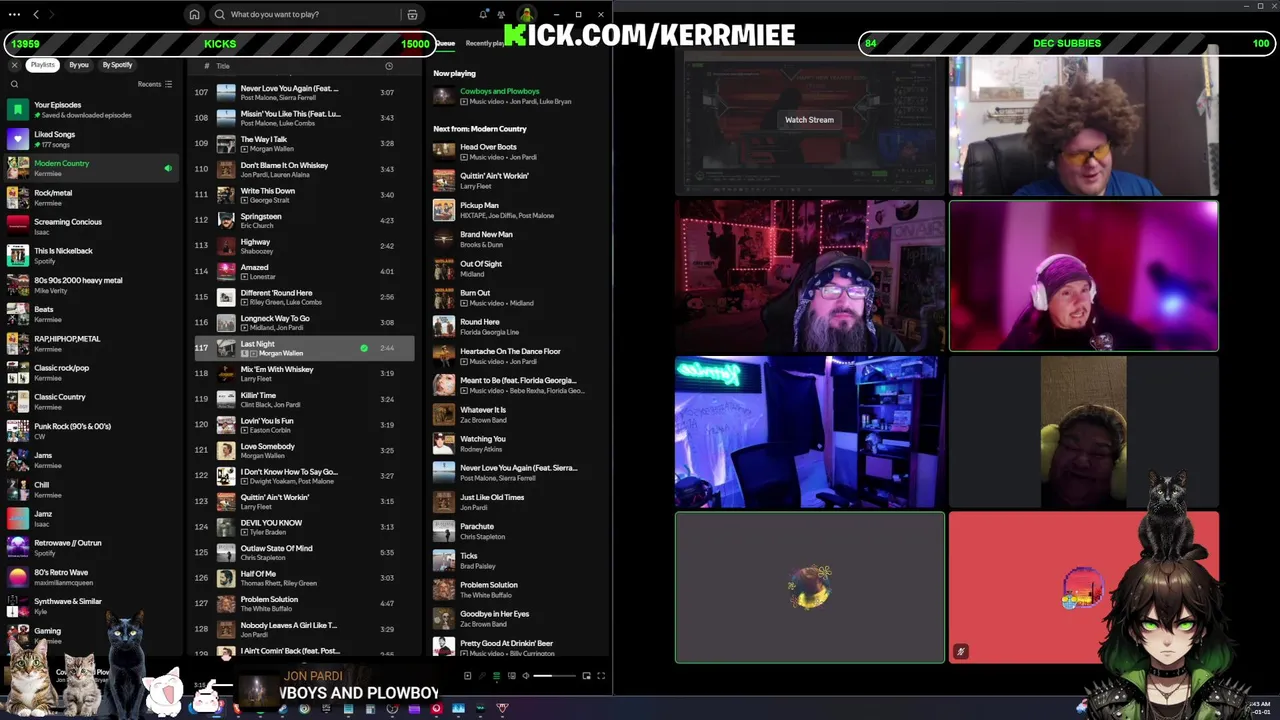This screenshot has width=1280, height=720.
Task: Open the Cowboys and Plowboys now playing link
Action: pyautogui.click(x=499, y=91)
